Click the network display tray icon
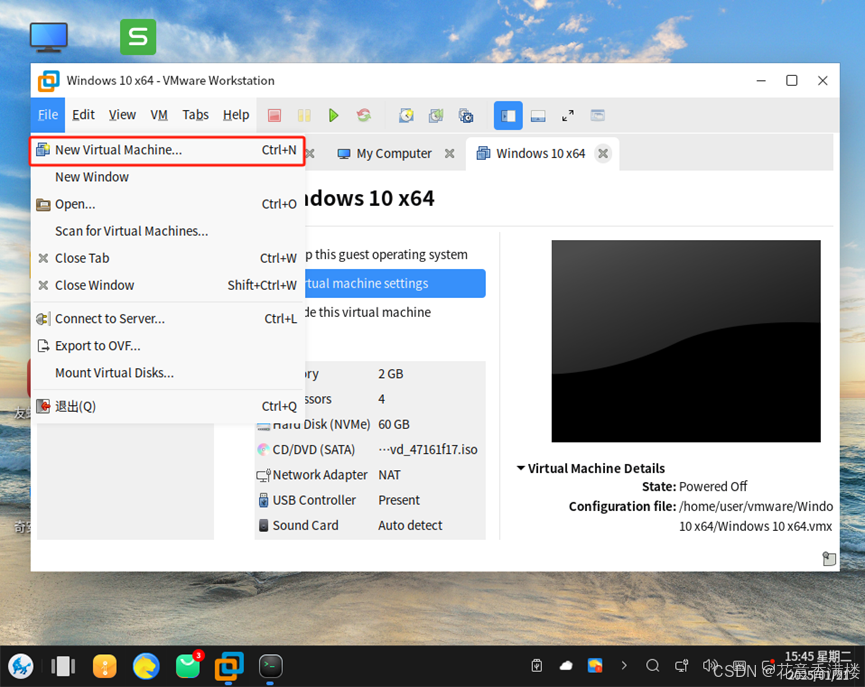The width and height of the screenshot is (865, 687). pos(682,665)
